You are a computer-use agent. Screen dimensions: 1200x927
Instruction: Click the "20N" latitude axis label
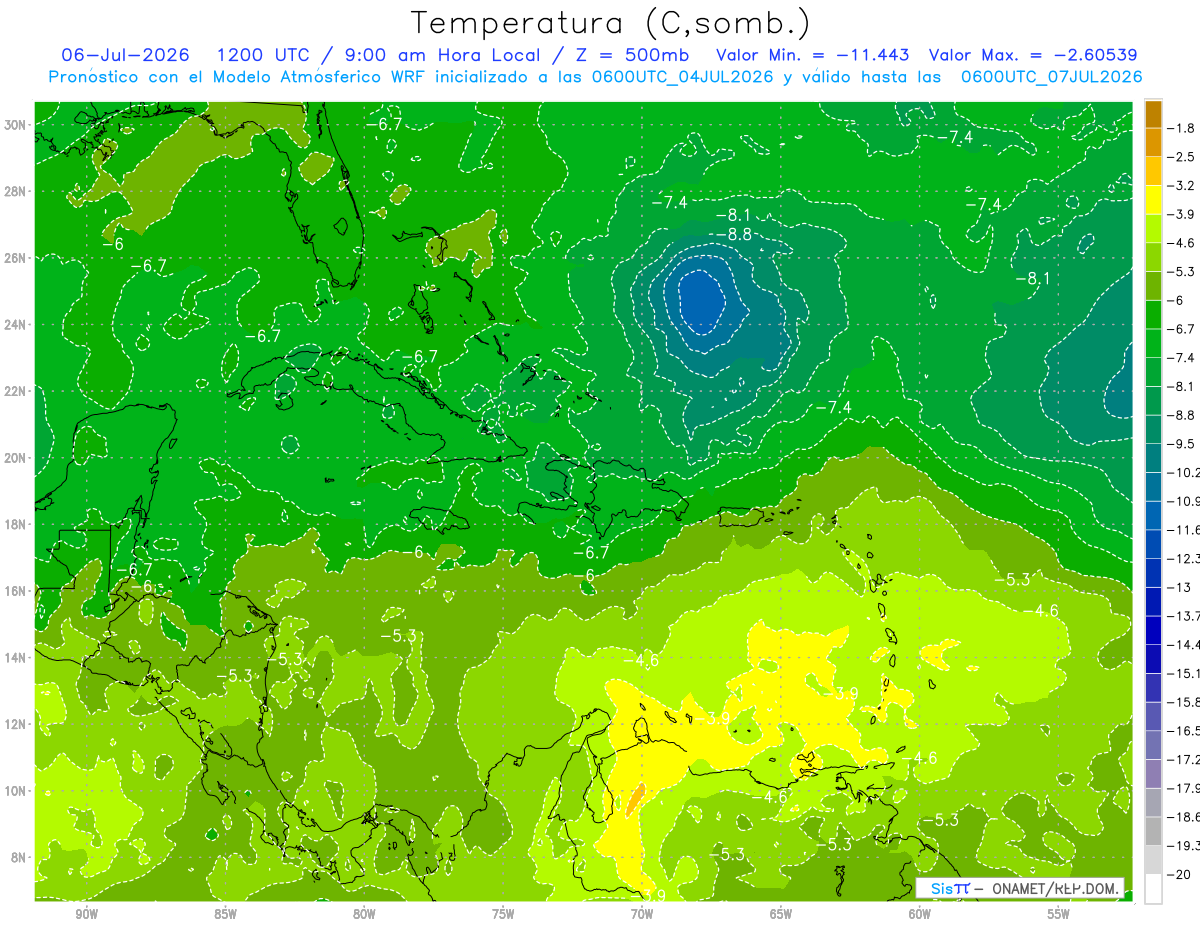[17, 458]
